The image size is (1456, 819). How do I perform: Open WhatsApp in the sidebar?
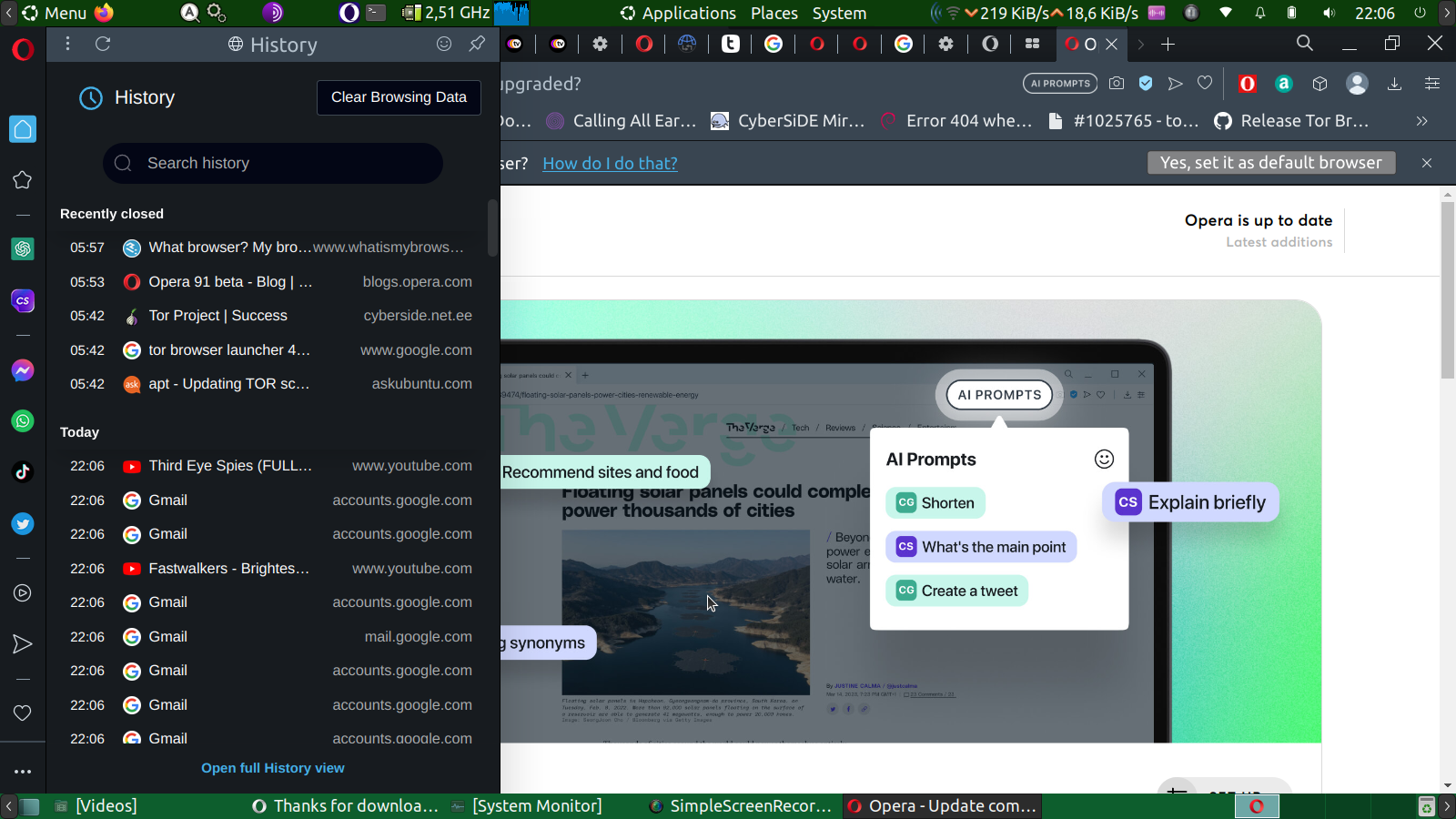click(x=23, y=421)
